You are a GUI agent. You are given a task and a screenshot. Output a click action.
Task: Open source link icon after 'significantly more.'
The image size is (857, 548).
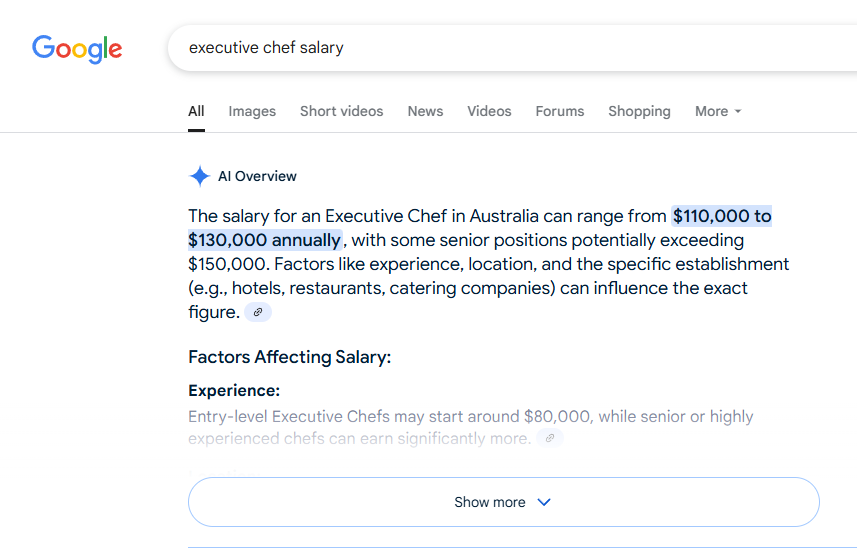(x=549, y=439)
